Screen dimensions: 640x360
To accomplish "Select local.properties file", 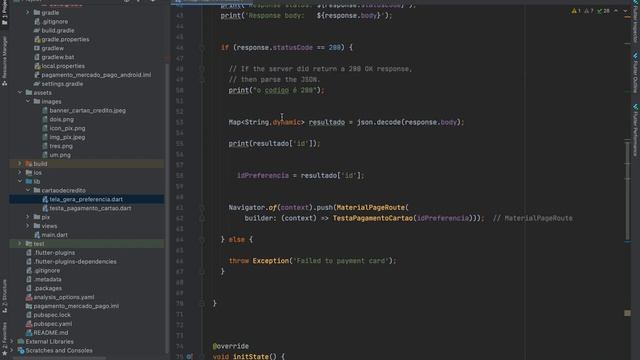I will [63, 66].
